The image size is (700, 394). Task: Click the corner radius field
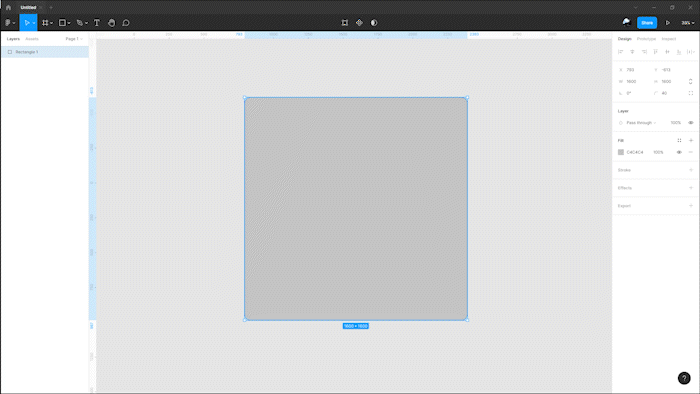(x=669, y=93)
